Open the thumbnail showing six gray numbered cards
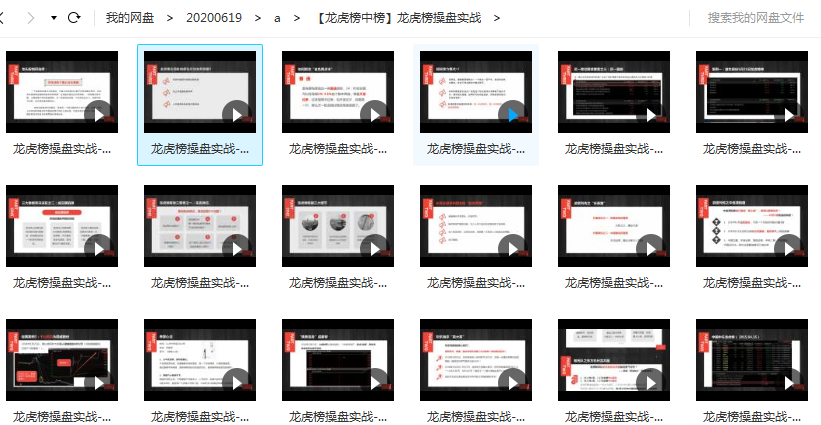821x425 pixels. (200, 226)
